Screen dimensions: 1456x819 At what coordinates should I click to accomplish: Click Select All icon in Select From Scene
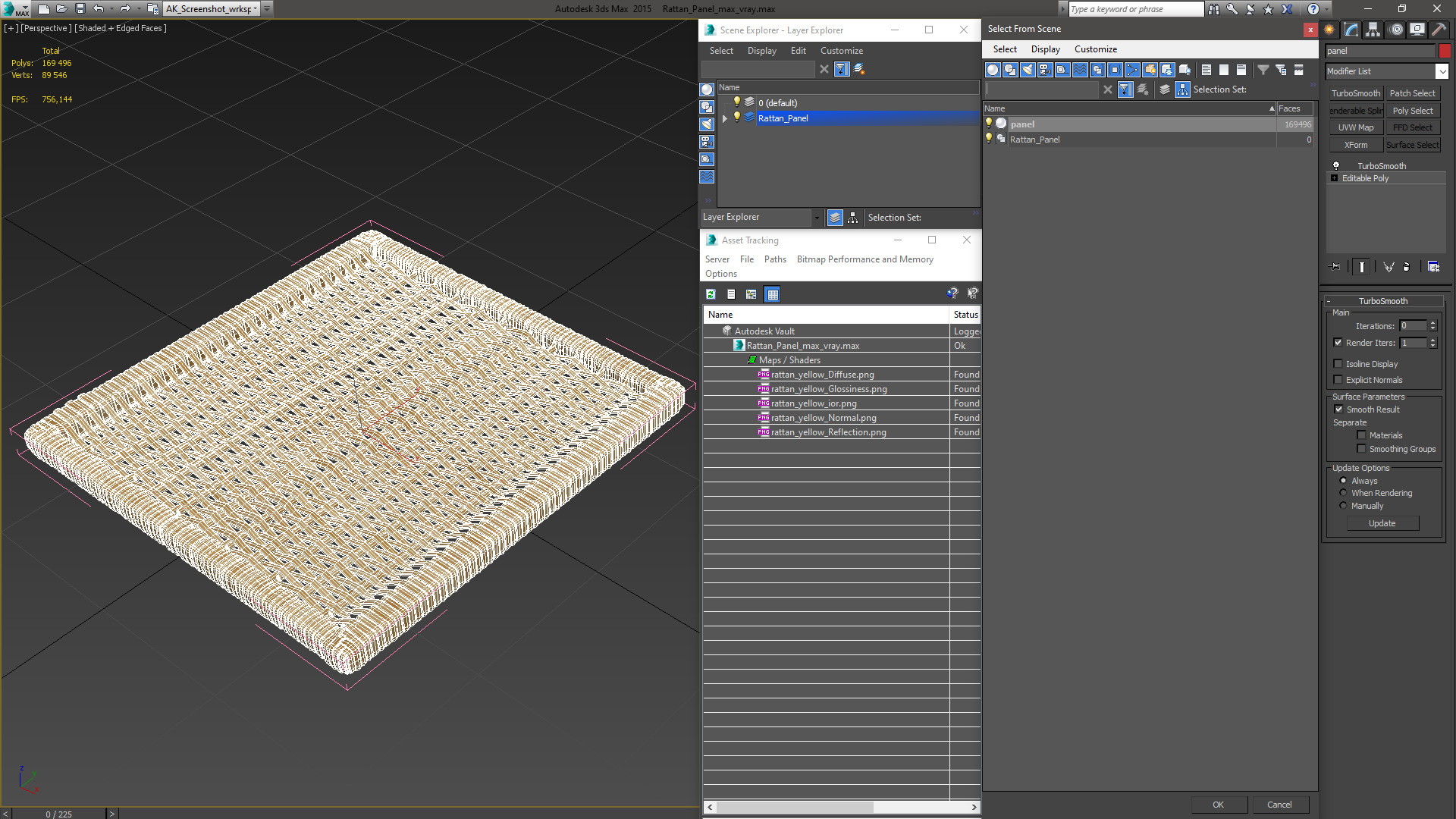coord(1207,70)
